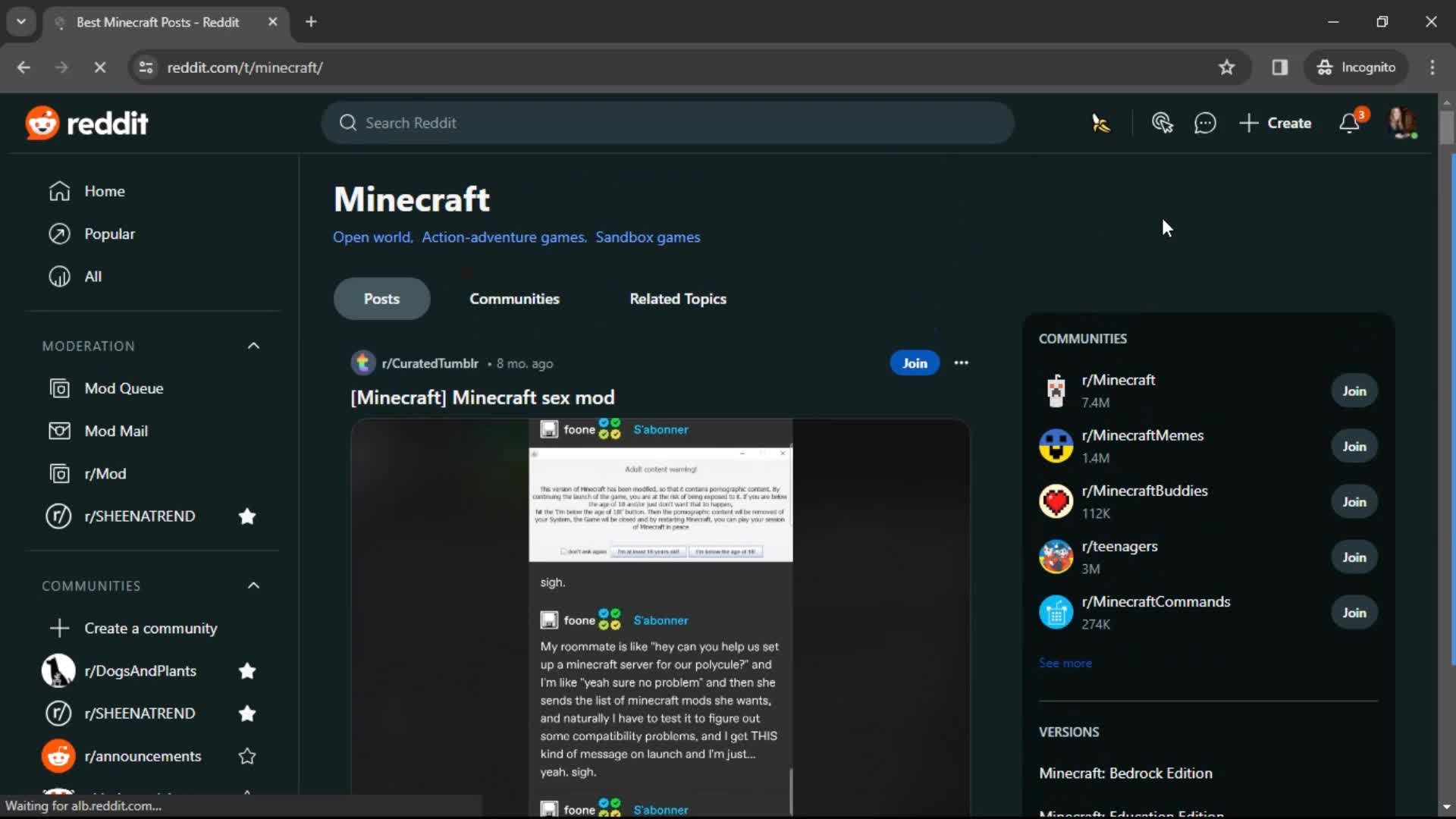Switch to the Communities tab
Screen dimensions: 1456x819
pyautogui.click(x=513, y=299)
